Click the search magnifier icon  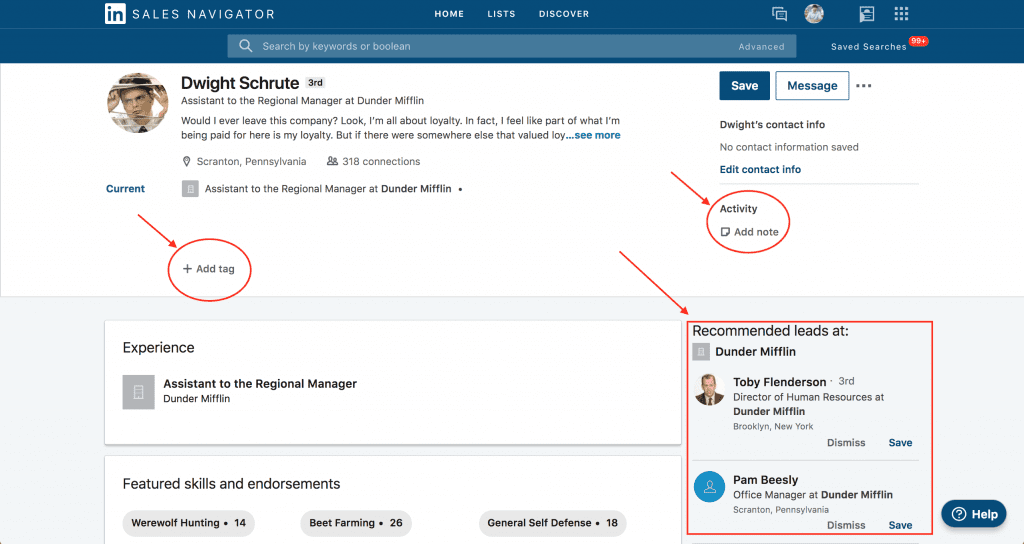tap(246, 46)
